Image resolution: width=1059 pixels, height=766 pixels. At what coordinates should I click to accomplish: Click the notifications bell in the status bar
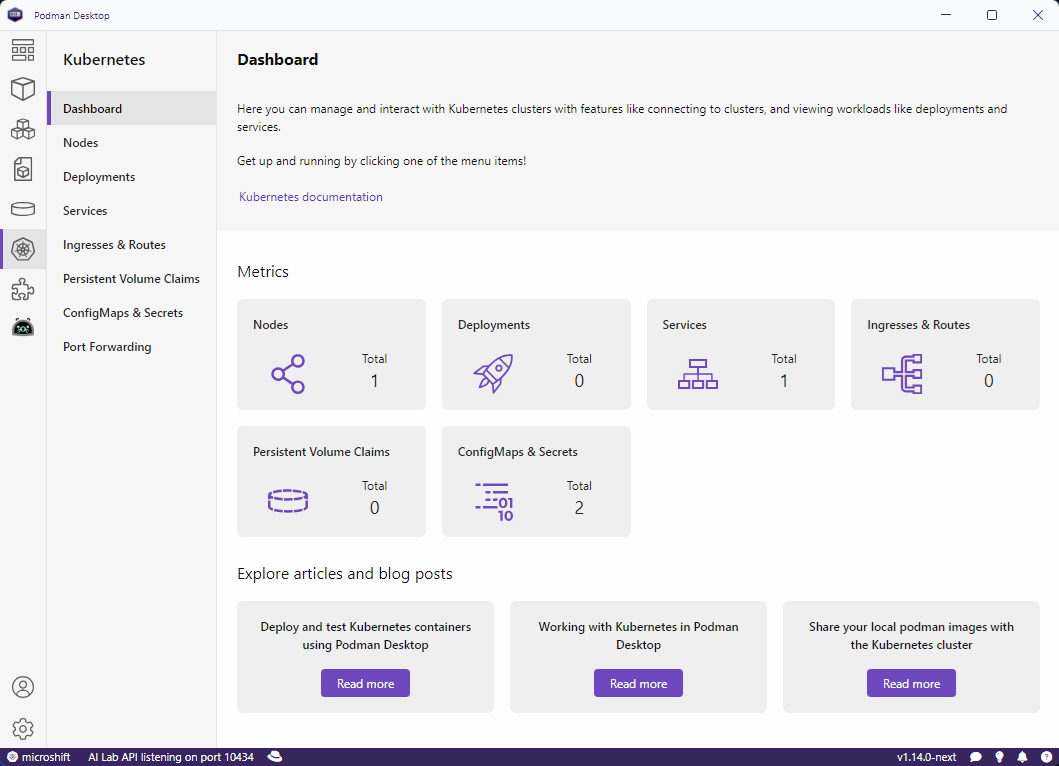pos(1022,757)
